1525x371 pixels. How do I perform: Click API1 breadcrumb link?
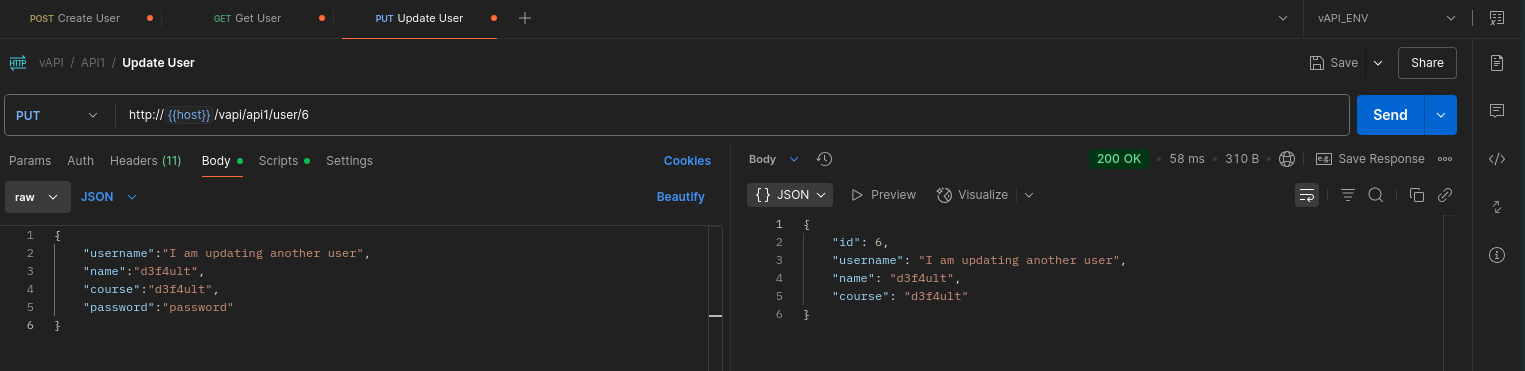point(93,63)
